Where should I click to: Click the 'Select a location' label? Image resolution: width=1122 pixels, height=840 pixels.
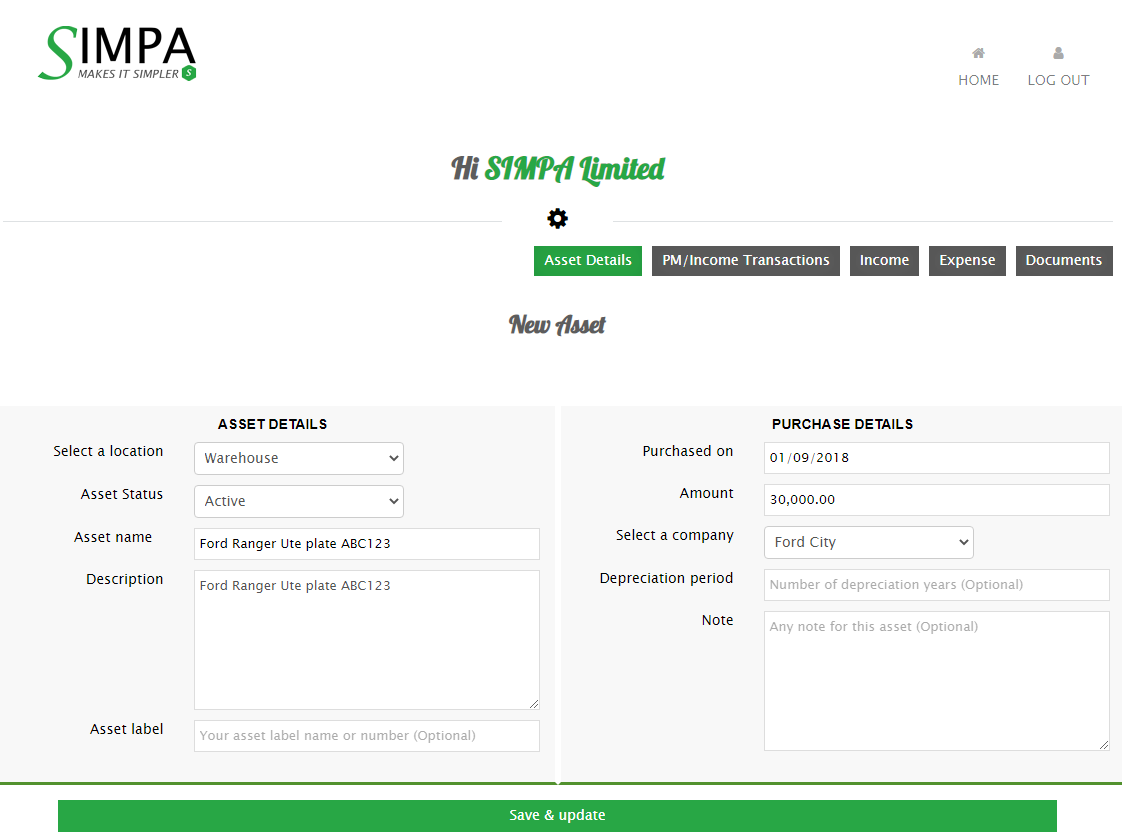[x=108, y=451]
